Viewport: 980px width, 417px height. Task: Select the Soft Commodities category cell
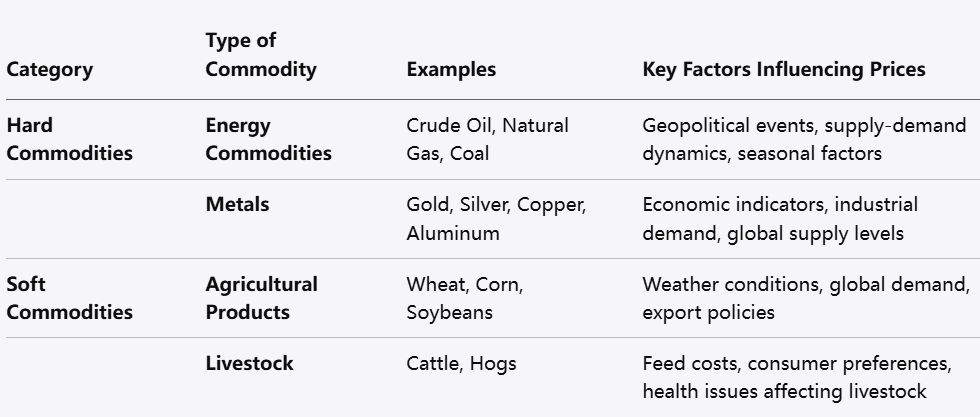point(69,298)
